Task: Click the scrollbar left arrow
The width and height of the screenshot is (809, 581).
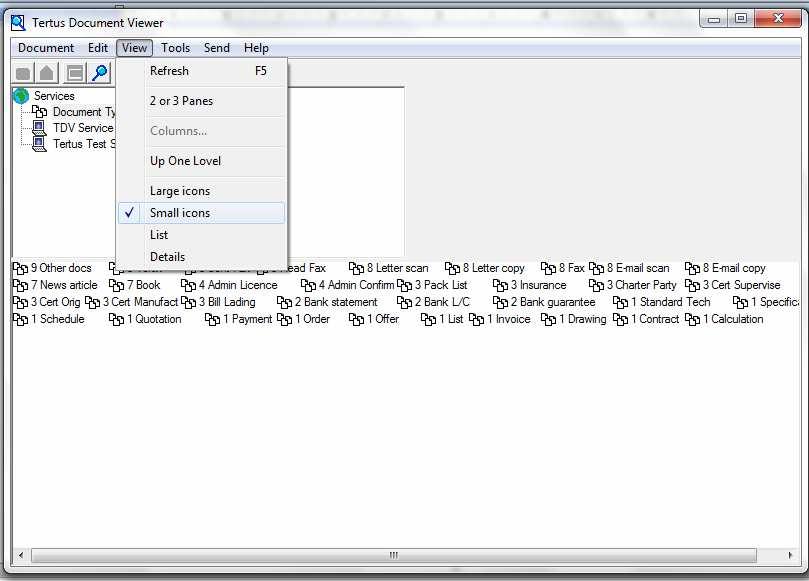Action: [21, 555]
